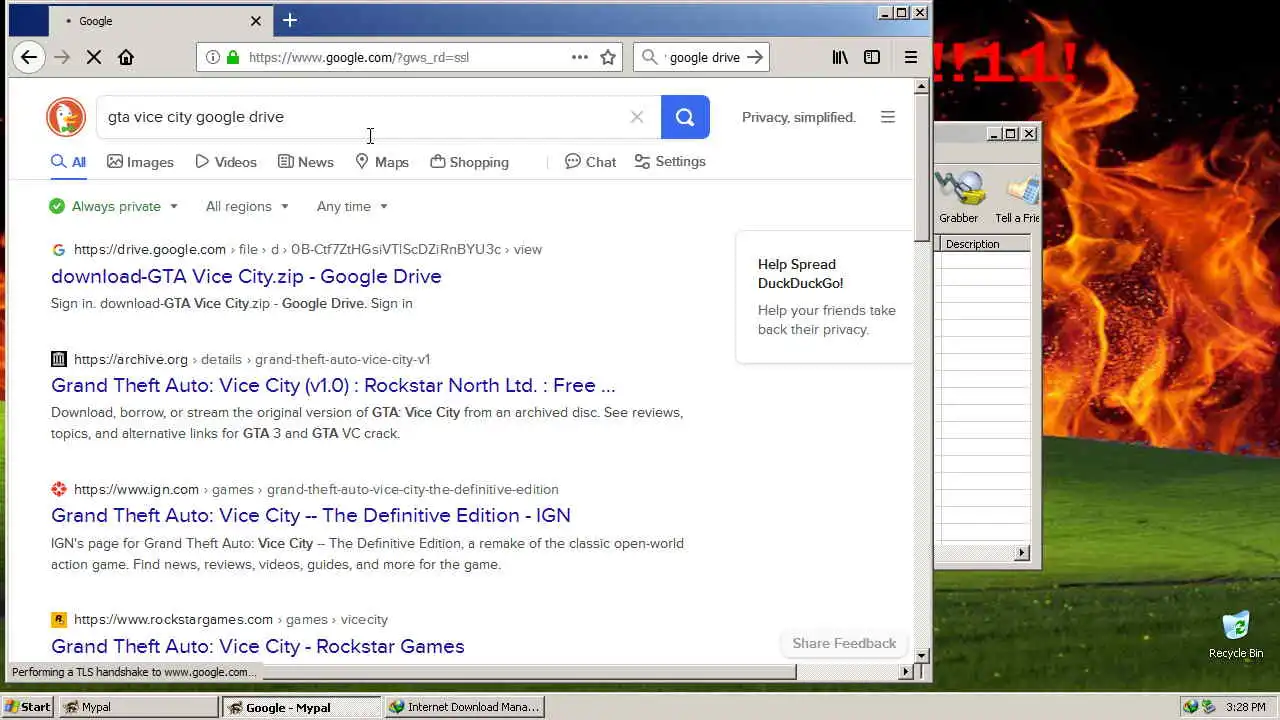Click the magnifier icon in browser search box
1280x720 pixels.
click(x=650, y=57)
